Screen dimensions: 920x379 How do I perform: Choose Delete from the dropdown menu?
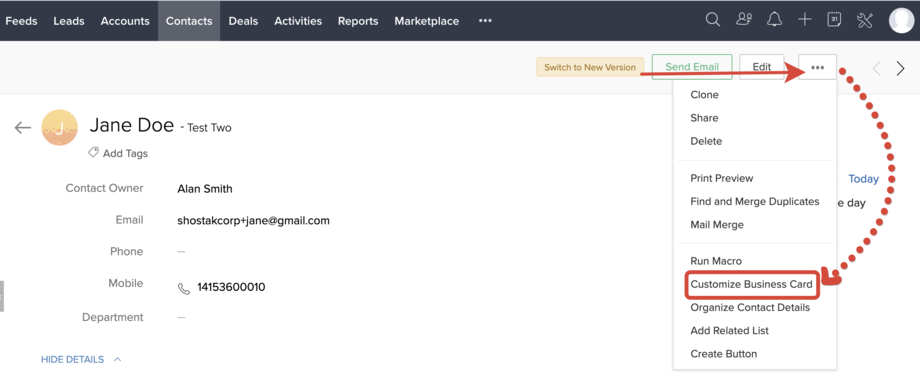[706, 141]
